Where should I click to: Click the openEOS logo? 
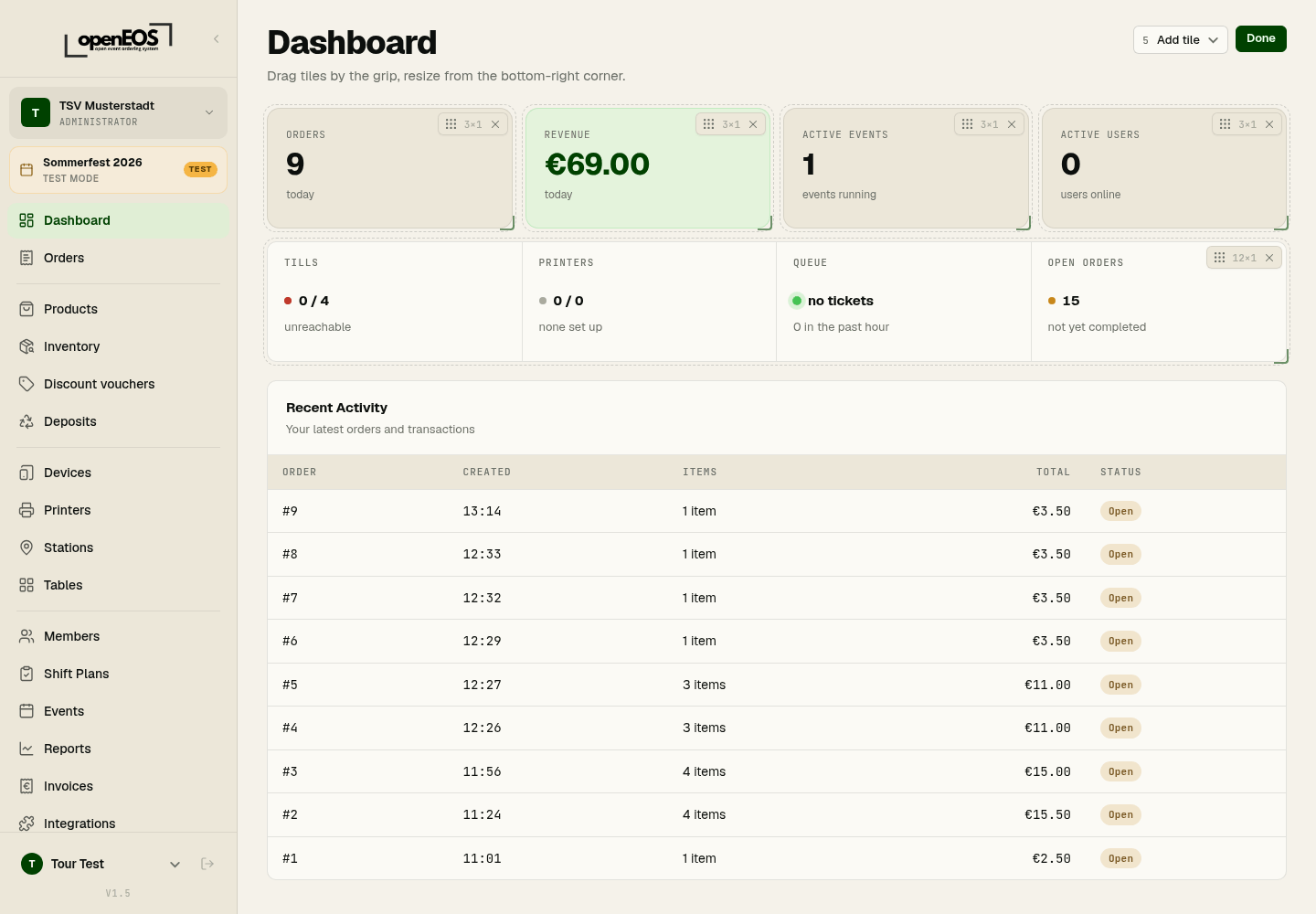click(118, 39)
